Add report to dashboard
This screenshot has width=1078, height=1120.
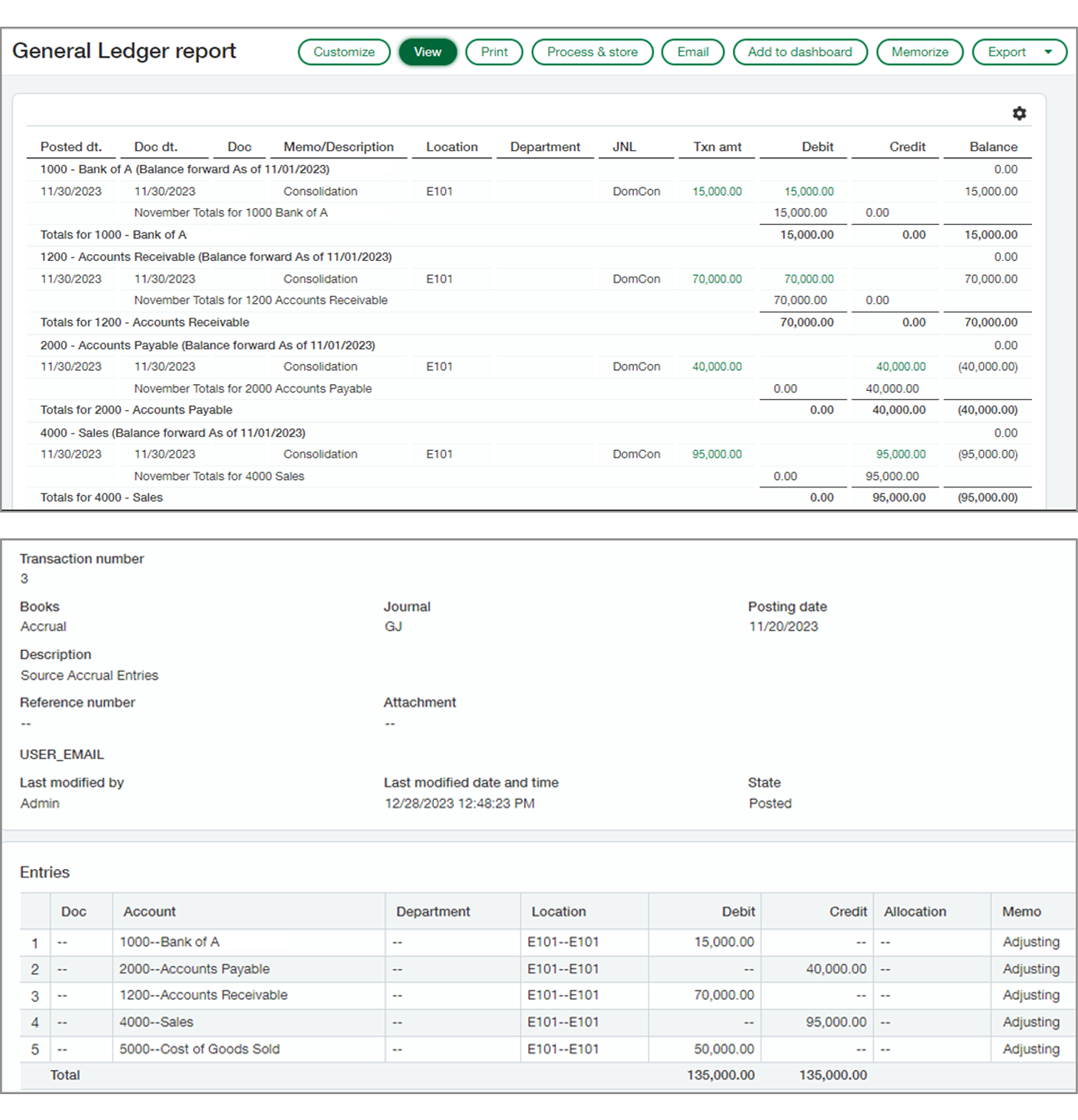tap(800, 52)
